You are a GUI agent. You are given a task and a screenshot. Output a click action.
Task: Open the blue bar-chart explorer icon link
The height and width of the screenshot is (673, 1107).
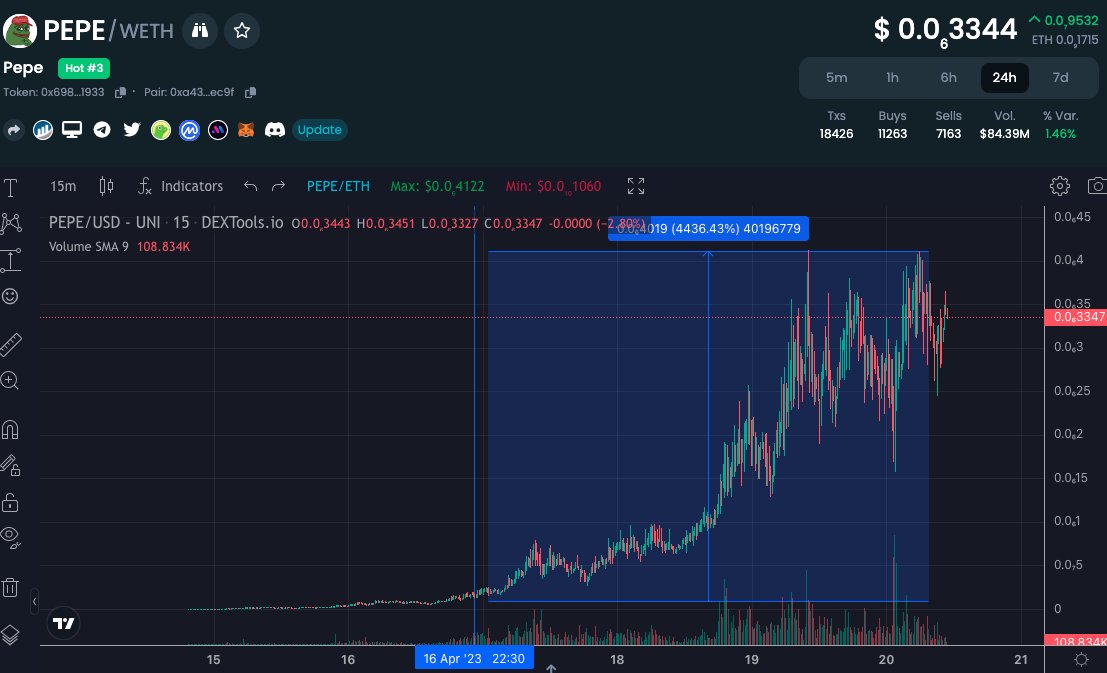pos(43,130)
